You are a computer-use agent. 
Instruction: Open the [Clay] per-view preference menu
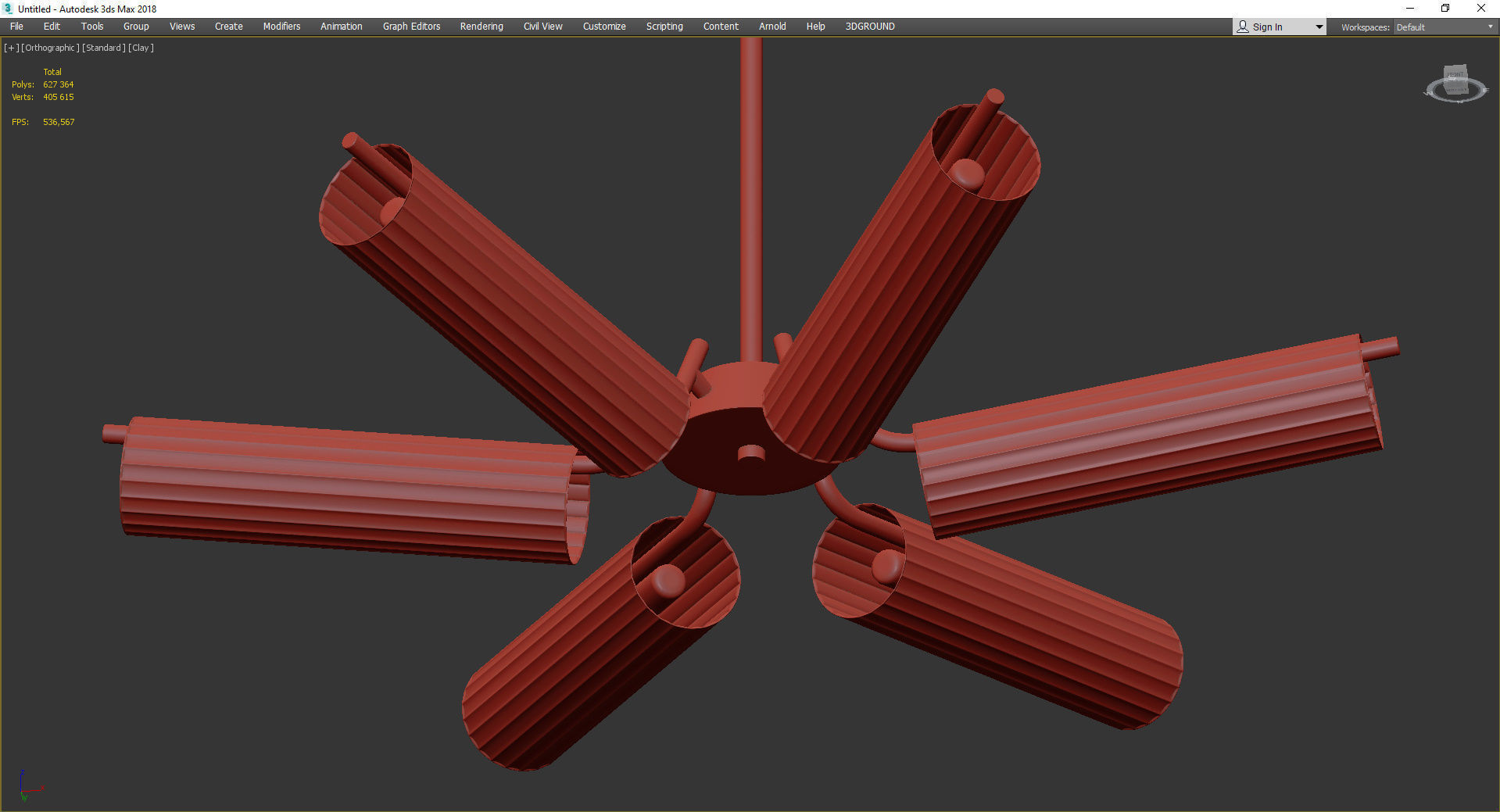pos(141,48)
